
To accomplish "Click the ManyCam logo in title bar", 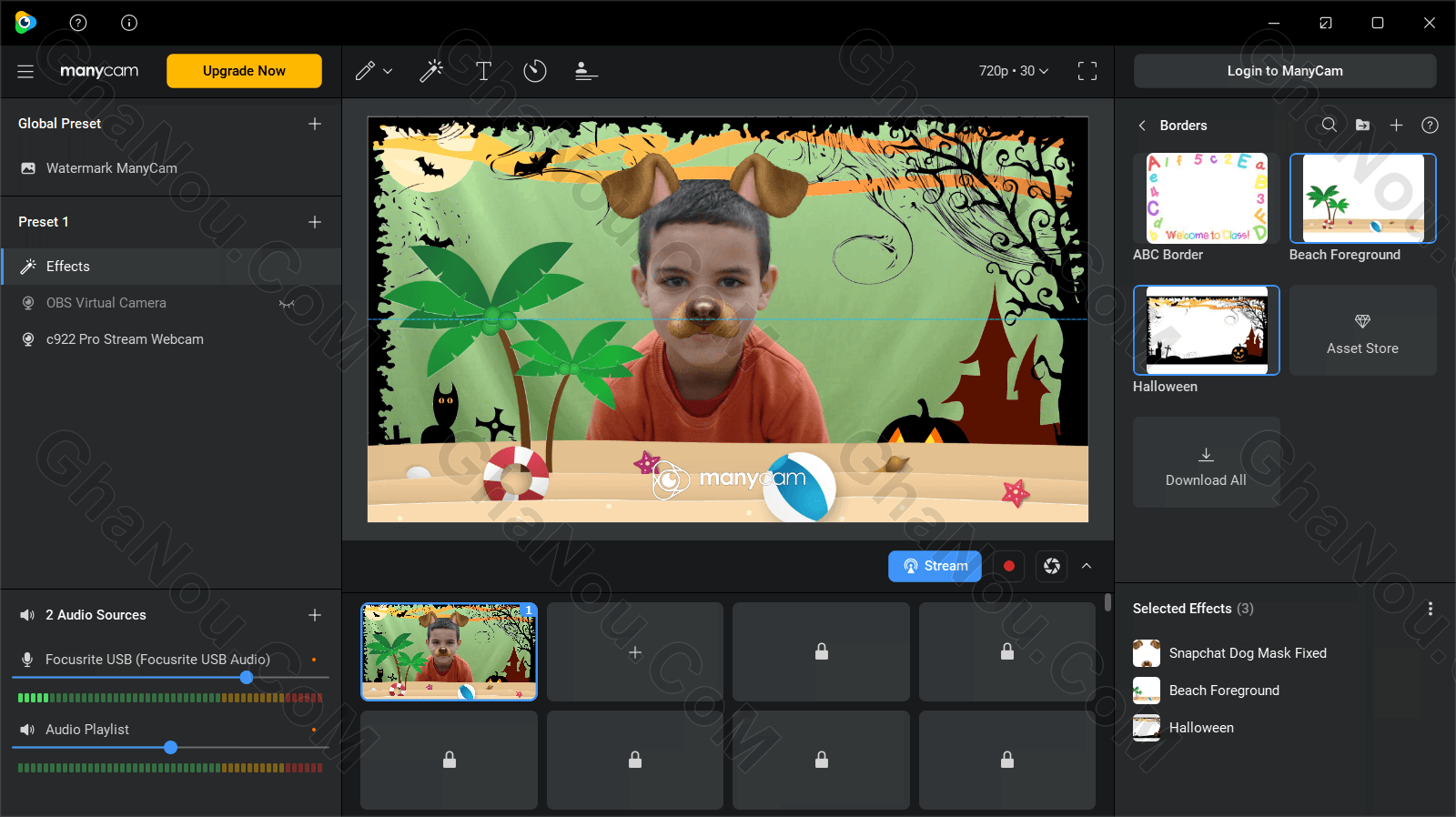I will (x=25, y=23).
